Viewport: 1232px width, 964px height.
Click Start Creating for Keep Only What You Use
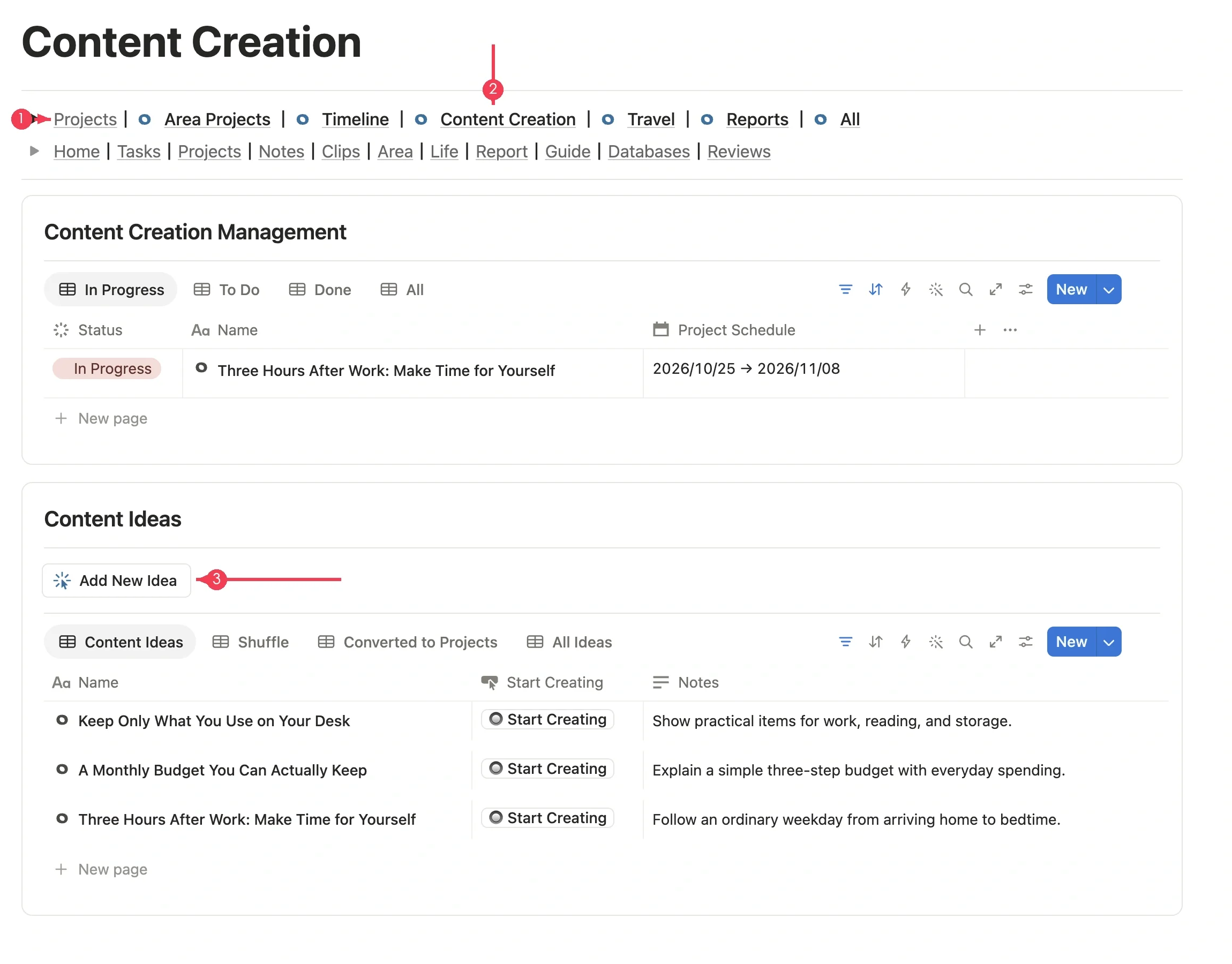pyautogui.click(x=547, y=720)
